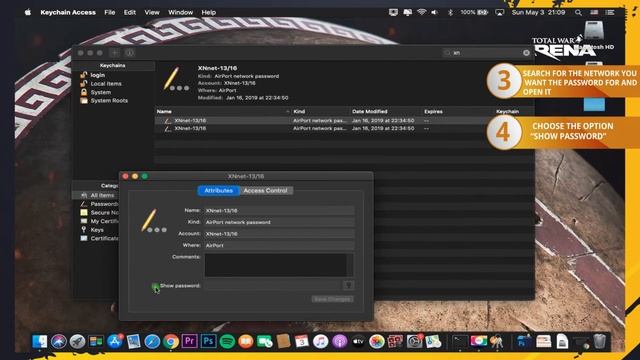Open Safari from the Dock

click(x=152, y=341)
